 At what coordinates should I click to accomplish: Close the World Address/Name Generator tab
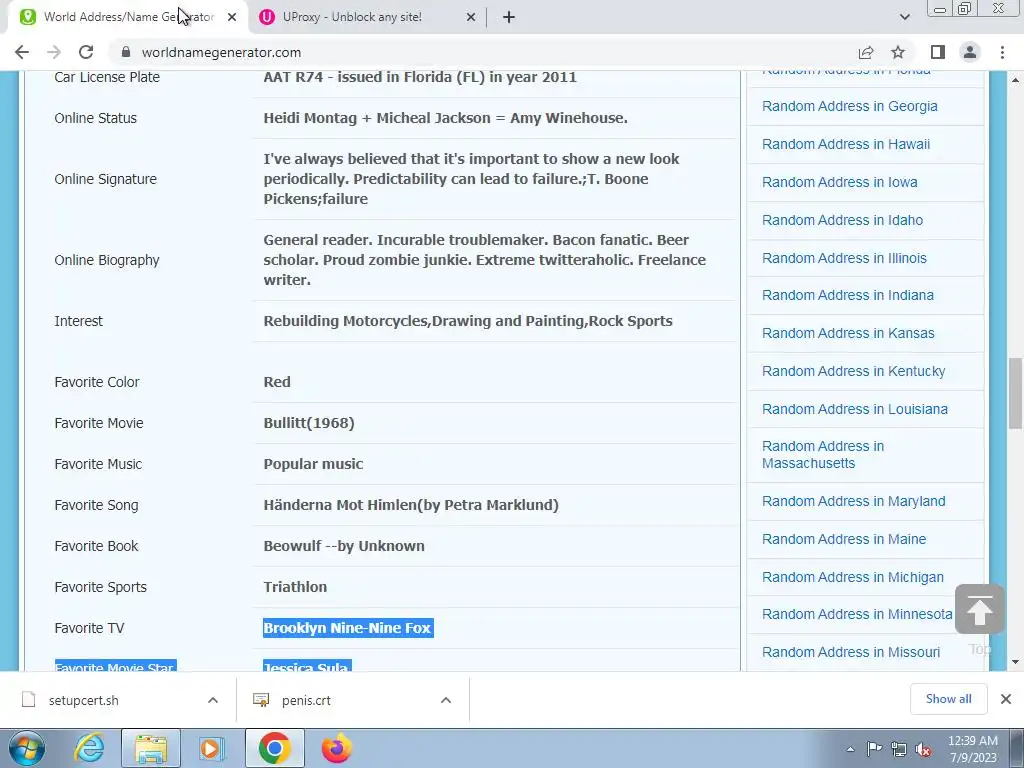click(232, 17)
